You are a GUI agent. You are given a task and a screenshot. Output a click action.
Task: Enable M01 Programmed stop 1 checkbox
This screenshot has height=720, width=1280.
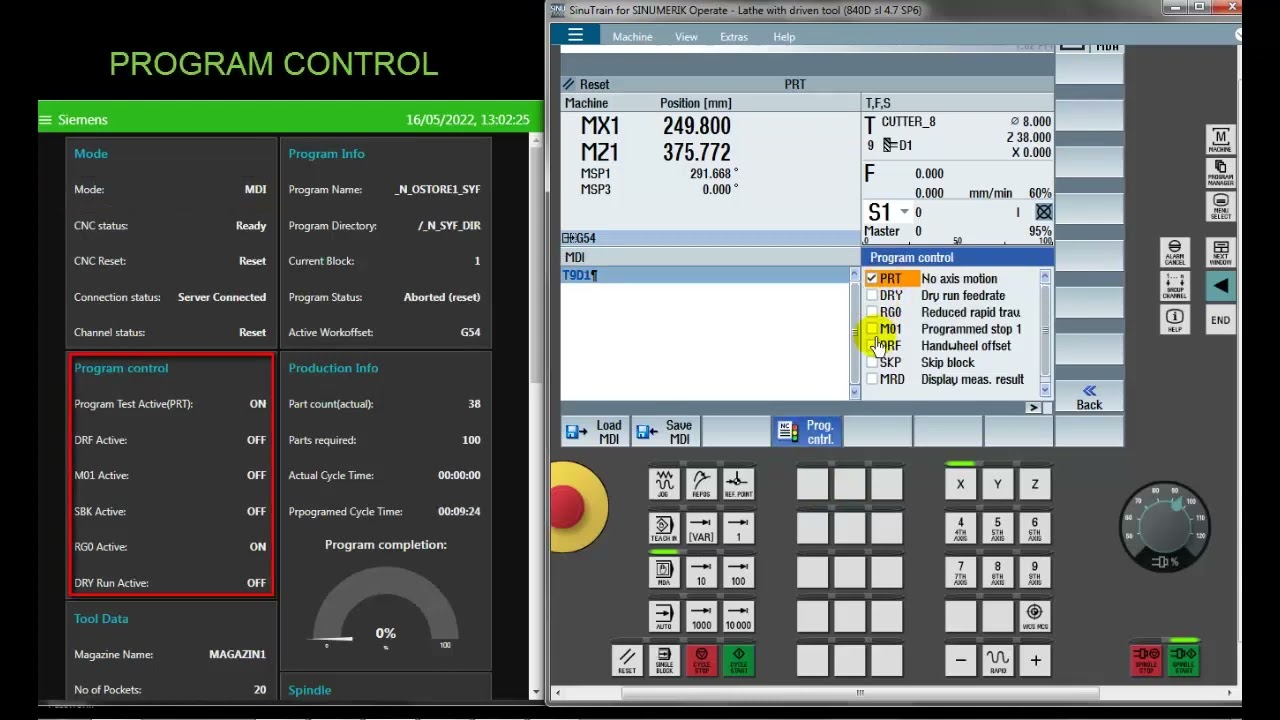pyautogui.click(x=872, y=329)
